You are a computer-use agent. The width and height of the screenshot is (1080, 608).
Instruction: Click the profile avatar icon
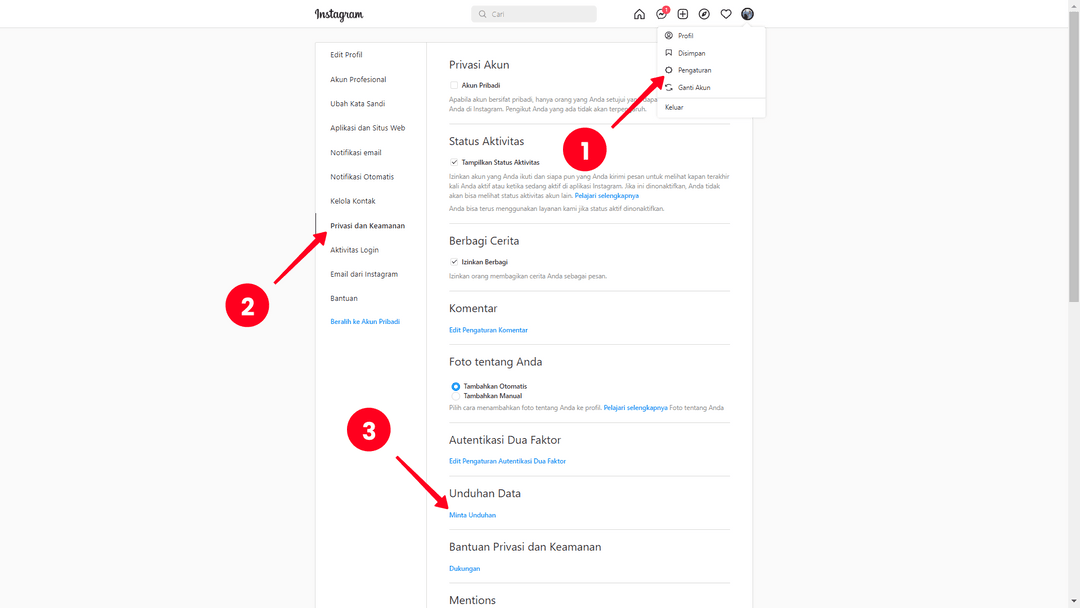747,14
